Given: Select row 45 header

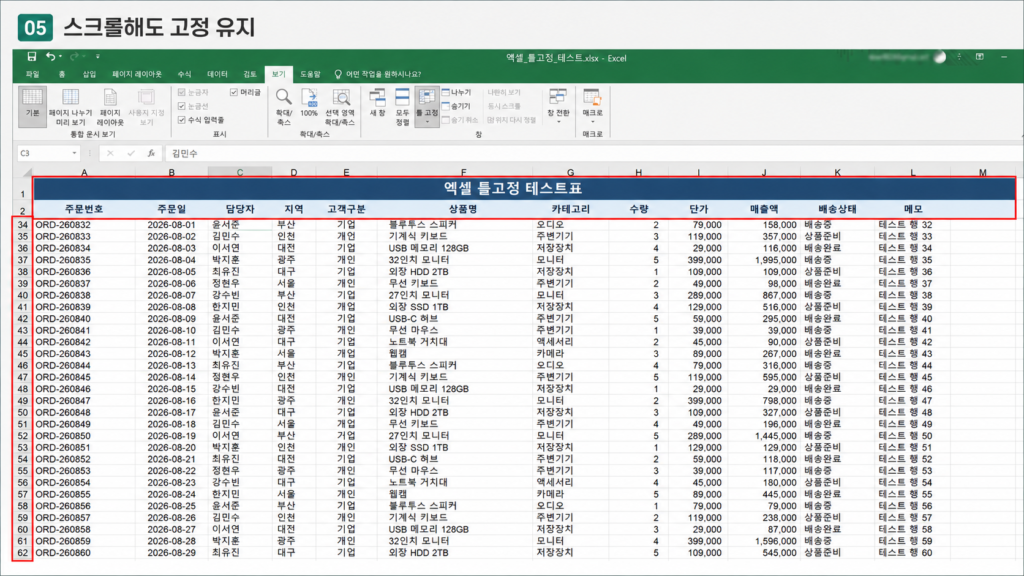Looking at the screenshot, I should [23, 354].
